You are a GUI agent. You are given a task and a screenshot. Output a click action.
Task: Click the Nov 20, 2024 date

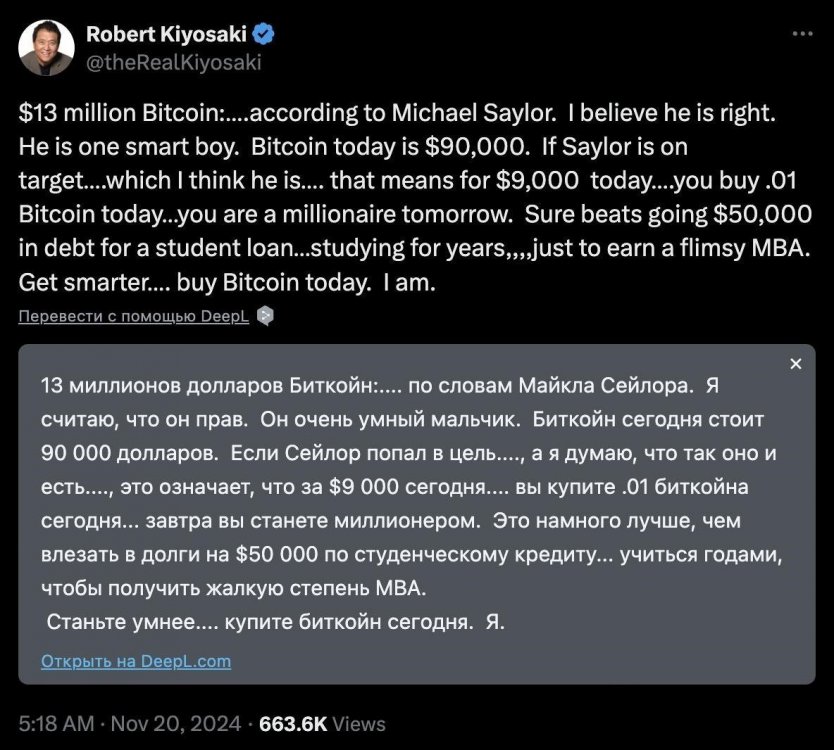(x=178, y=723)
